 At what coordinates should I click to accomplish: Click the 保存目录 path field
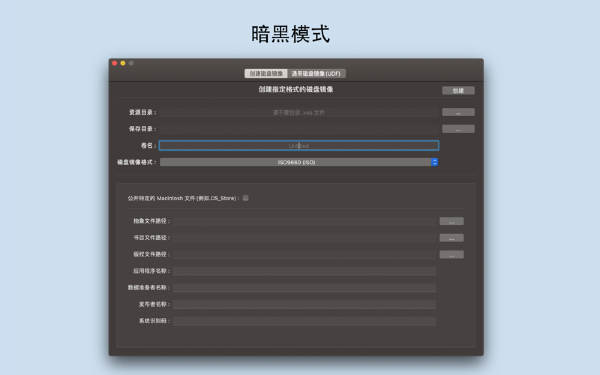click(x=299, y=129)
